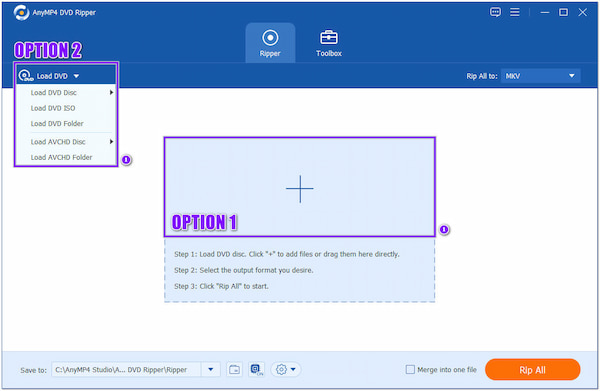Select Load AVCHD Disc menu entry
Image resolution: width=600 pixels, height=391 pixels.
point(66,142)
